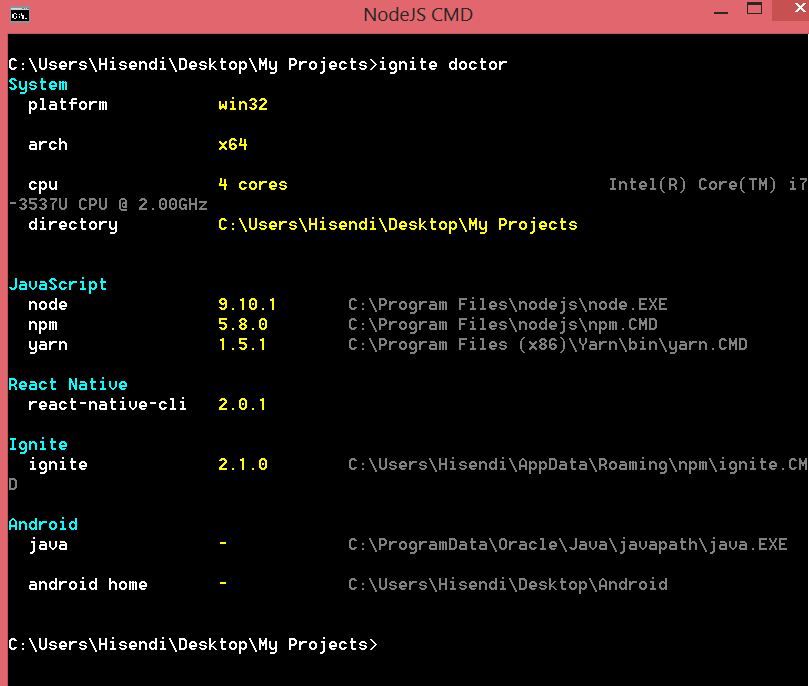Click the 'JavaScript' section heading

tap(58, 285)
